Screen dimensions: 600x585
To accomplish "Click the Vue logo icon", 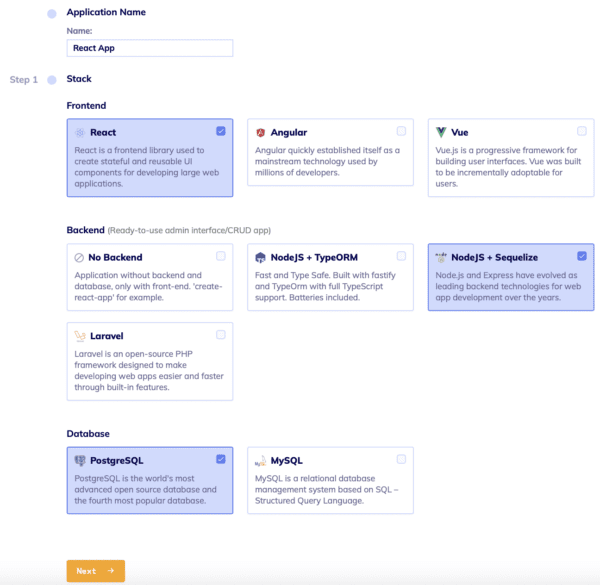I will [x=441, y=132].
